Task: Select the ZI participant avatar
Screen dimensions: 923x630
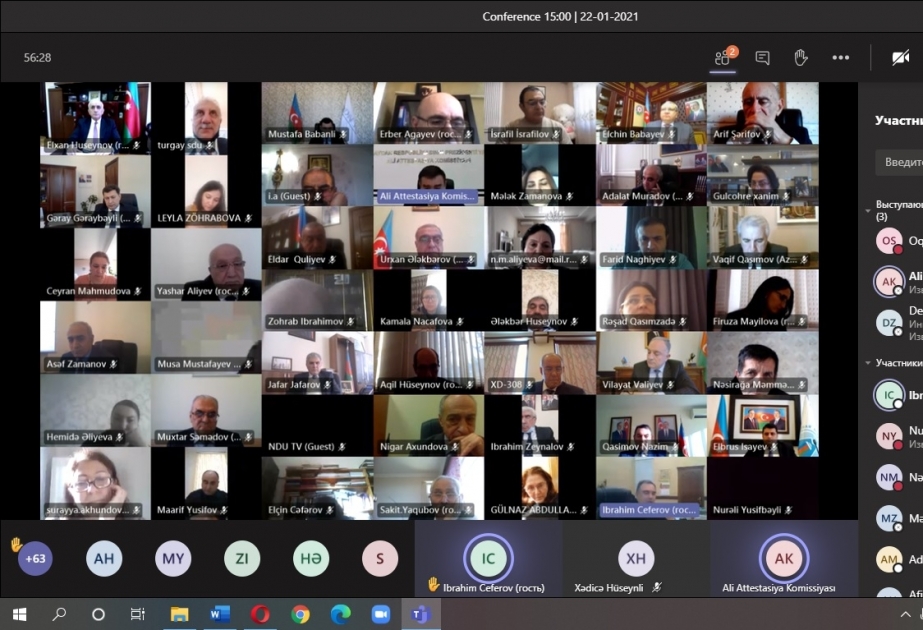Action: 242,558
